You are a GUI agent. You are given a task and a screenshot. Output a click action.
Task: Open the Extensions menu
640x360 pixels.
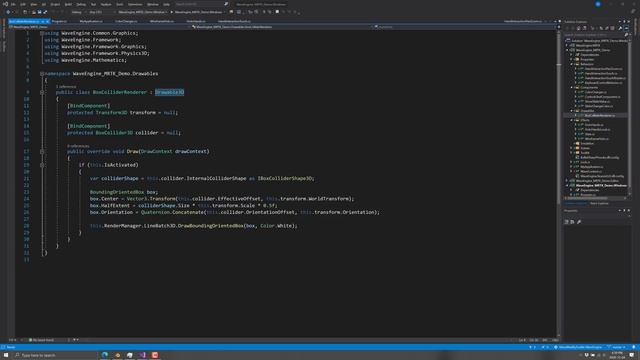pyautogui.click(x=135, y=4)
